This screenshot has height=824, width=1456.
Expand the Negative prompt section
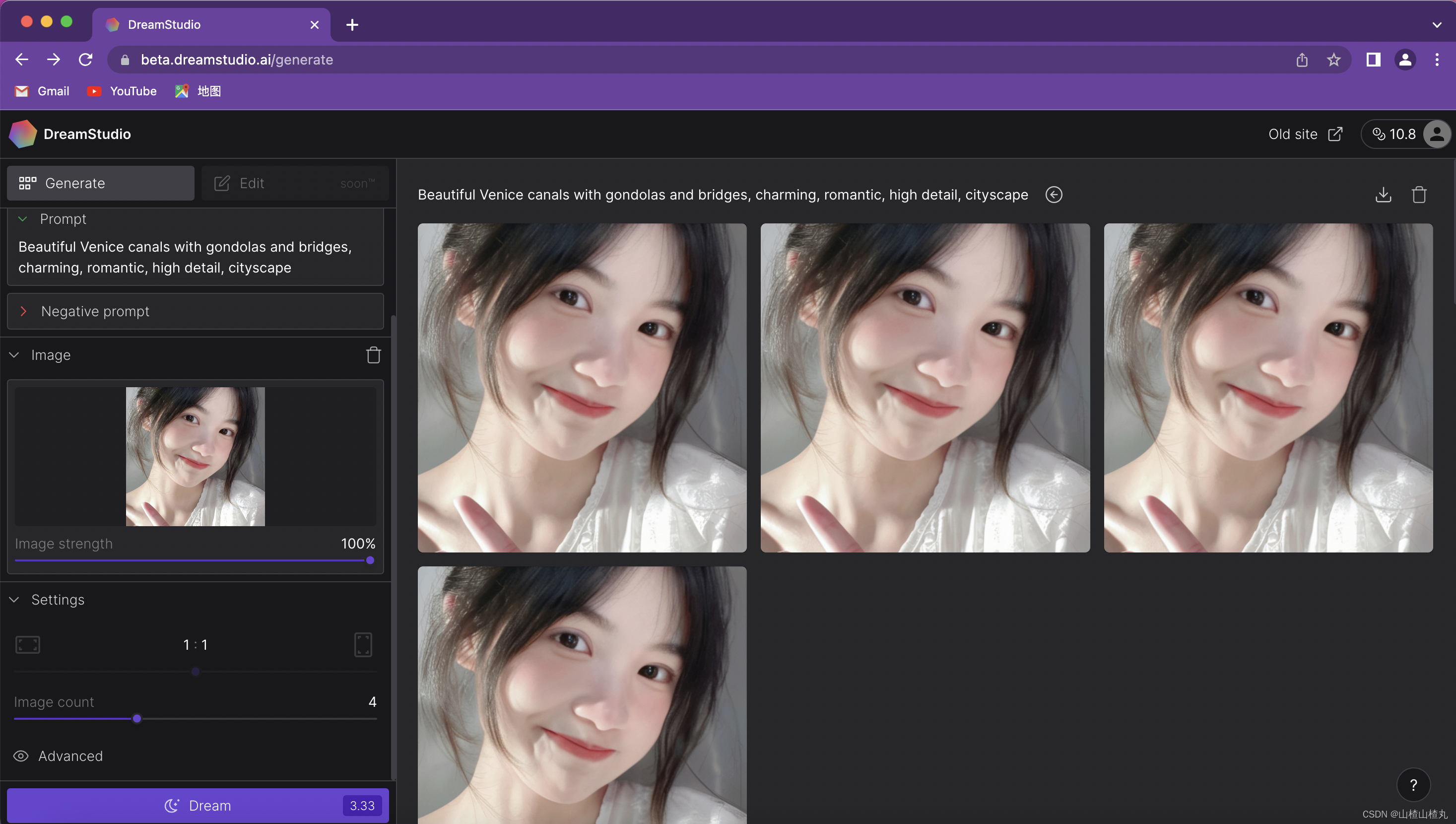point(24,311)
